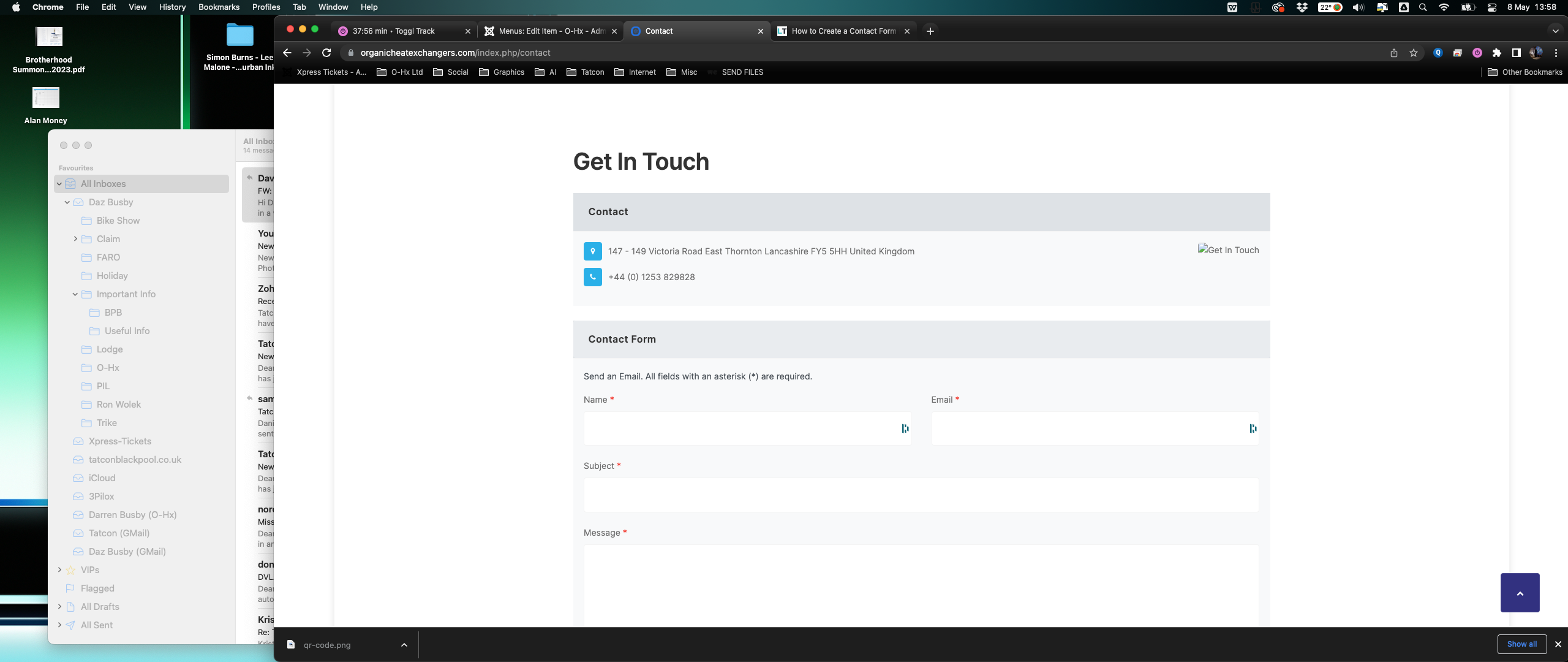Click the browser reload icon
Screen dimensions: 1568x662
[x=326, y=53]
